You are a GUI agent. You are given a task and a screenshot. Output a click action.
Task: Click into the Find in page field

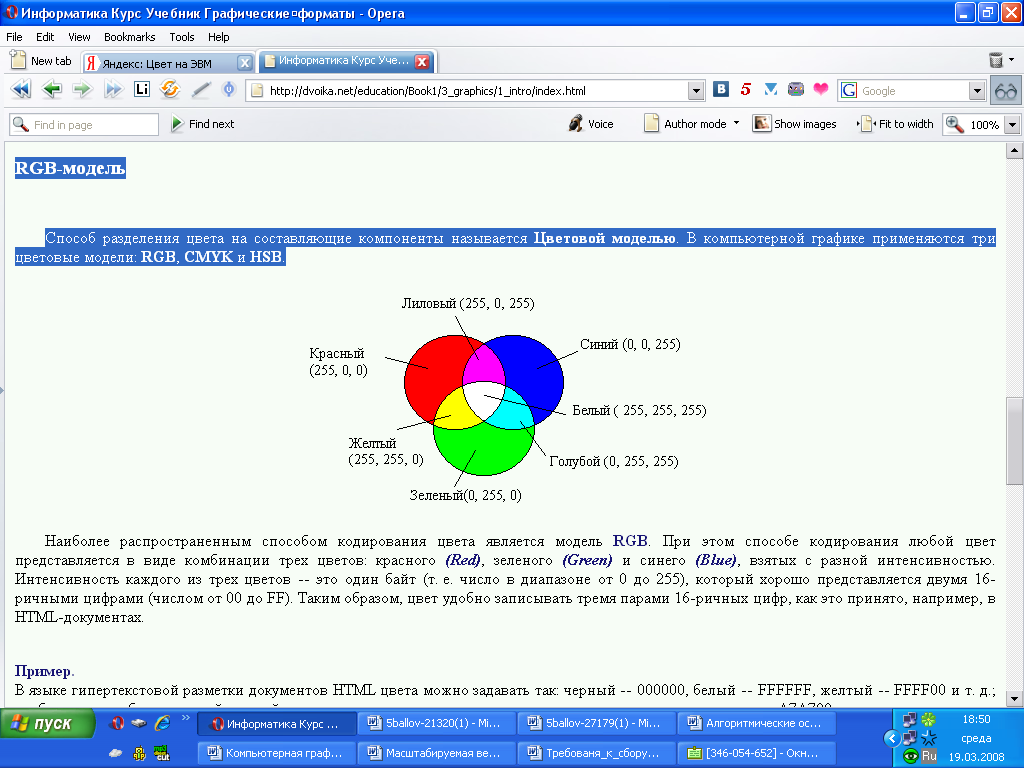pos(84,125)
